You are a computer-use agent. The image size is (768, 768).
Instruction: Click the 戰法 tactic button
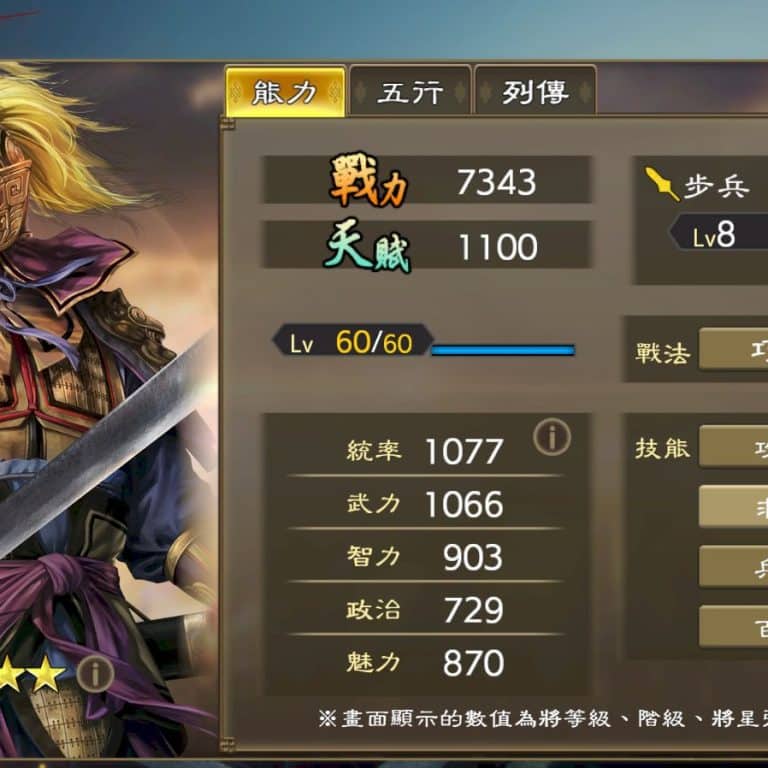733,349
